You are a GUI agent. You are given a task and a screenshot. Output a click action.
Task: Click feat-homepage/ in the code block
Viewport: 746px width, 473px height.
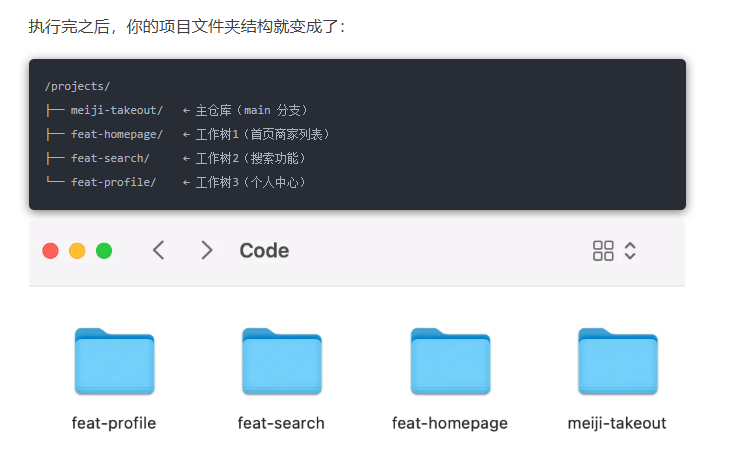tap(117, 135)
